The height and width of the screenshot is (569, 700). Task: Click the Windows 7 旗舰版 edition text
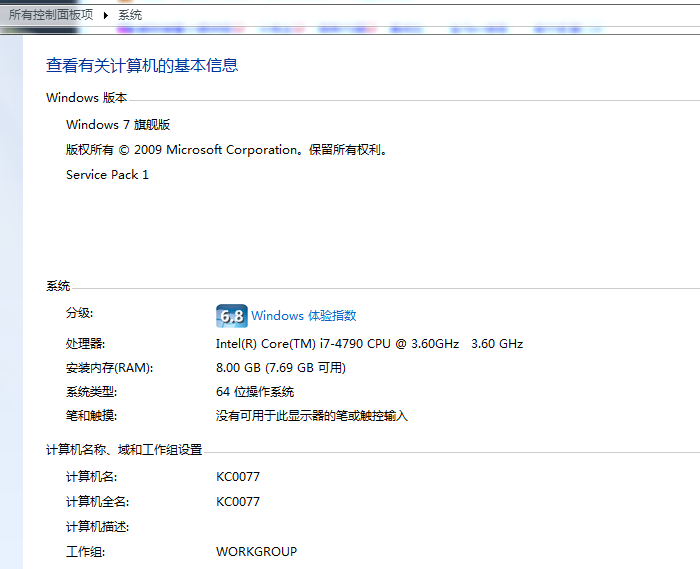tap(118, 125)
